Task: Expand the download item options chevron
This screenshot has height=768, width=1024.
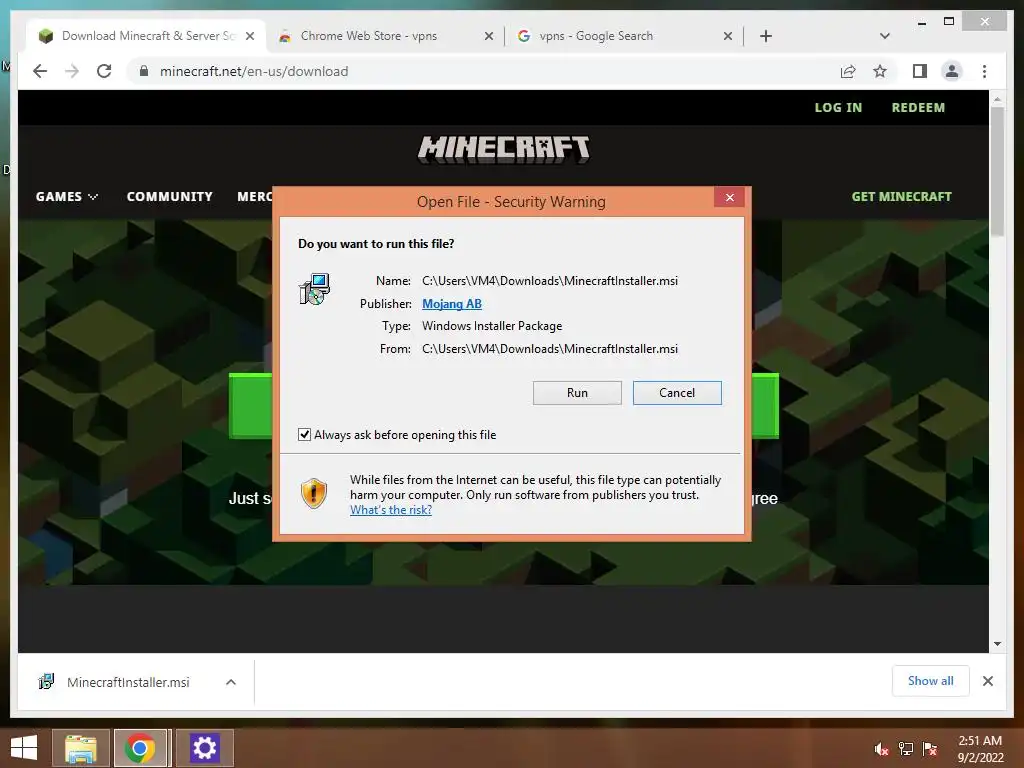Action: pyautogui.click(x=231, y=682)
